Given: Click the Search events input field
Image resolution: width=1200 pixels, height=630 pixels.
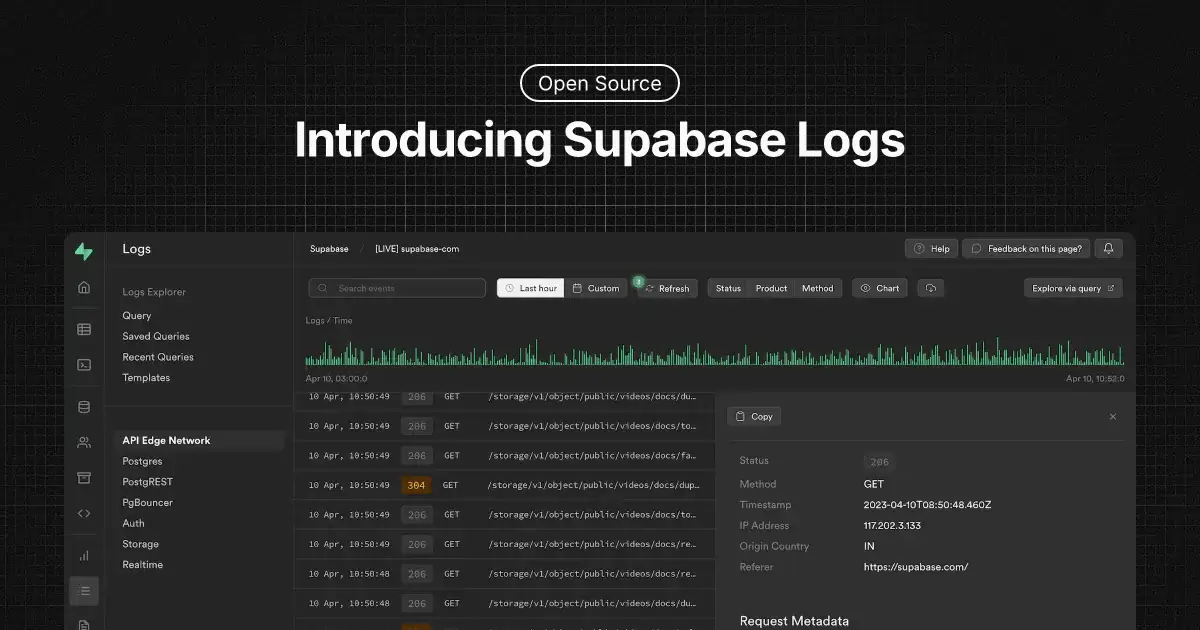Looking at the screenshot, I should (x=397, y=288).
